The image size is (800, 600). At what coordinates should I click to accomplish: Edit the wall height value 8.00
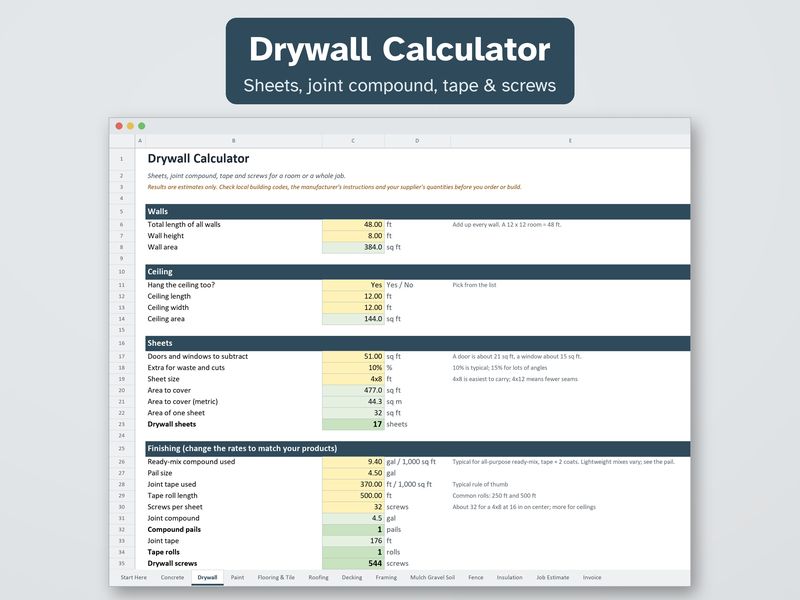point(353,236)
